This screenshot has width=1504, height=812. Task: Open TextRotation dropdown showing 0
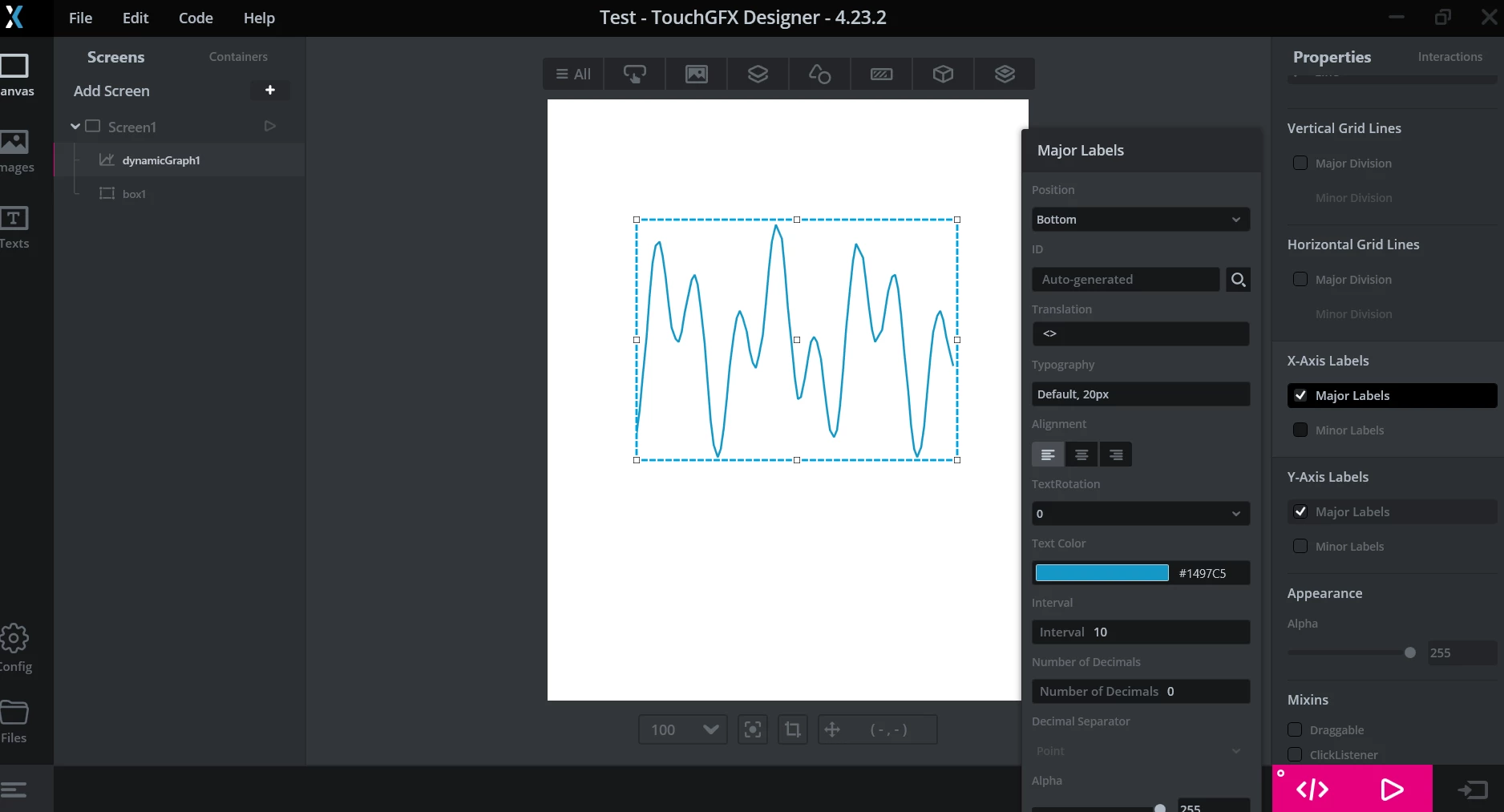click(x=1140, y=514)
